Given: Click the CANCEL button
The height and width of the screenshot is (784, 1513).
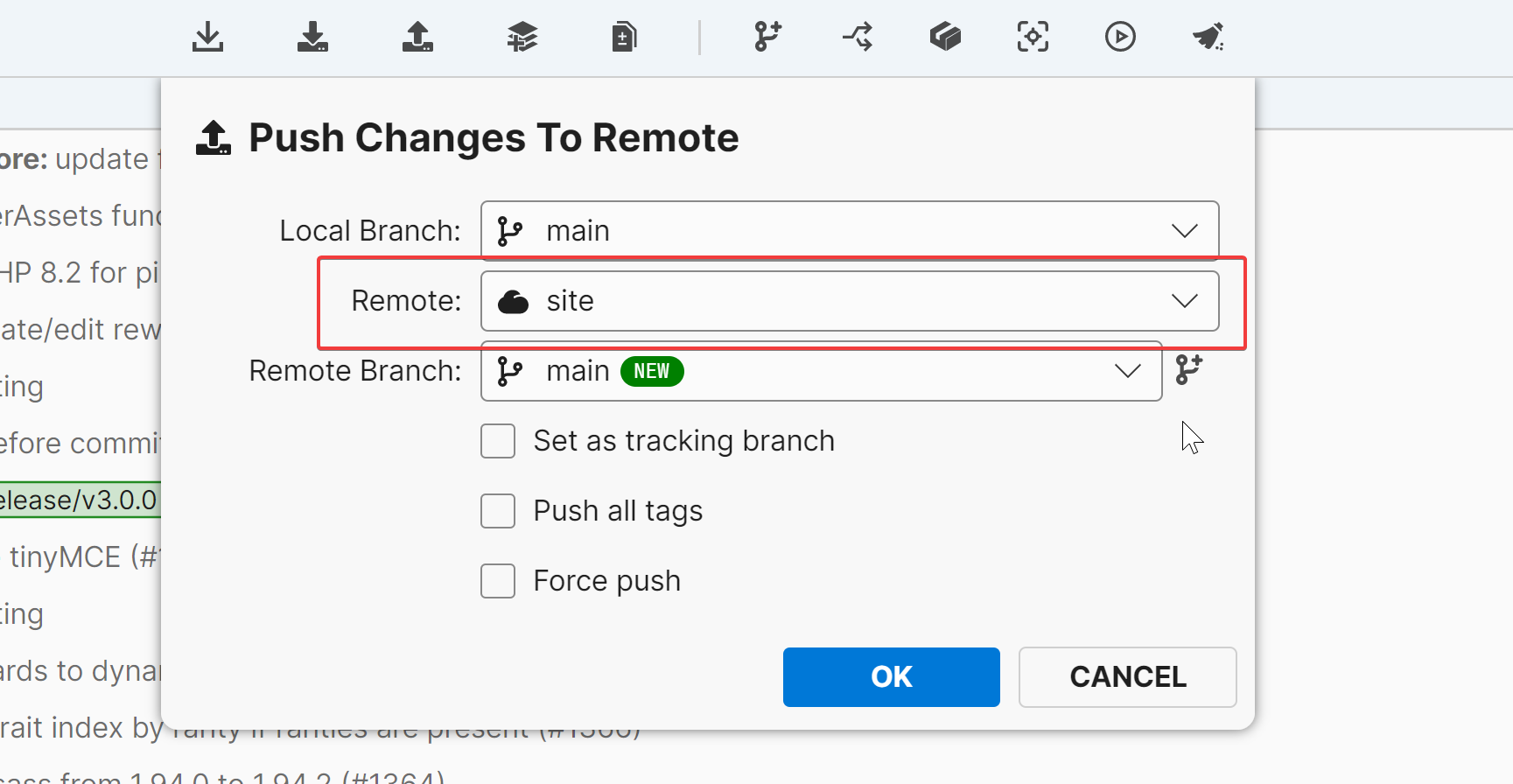Looking at the screenshot, I should [1127, 676].
